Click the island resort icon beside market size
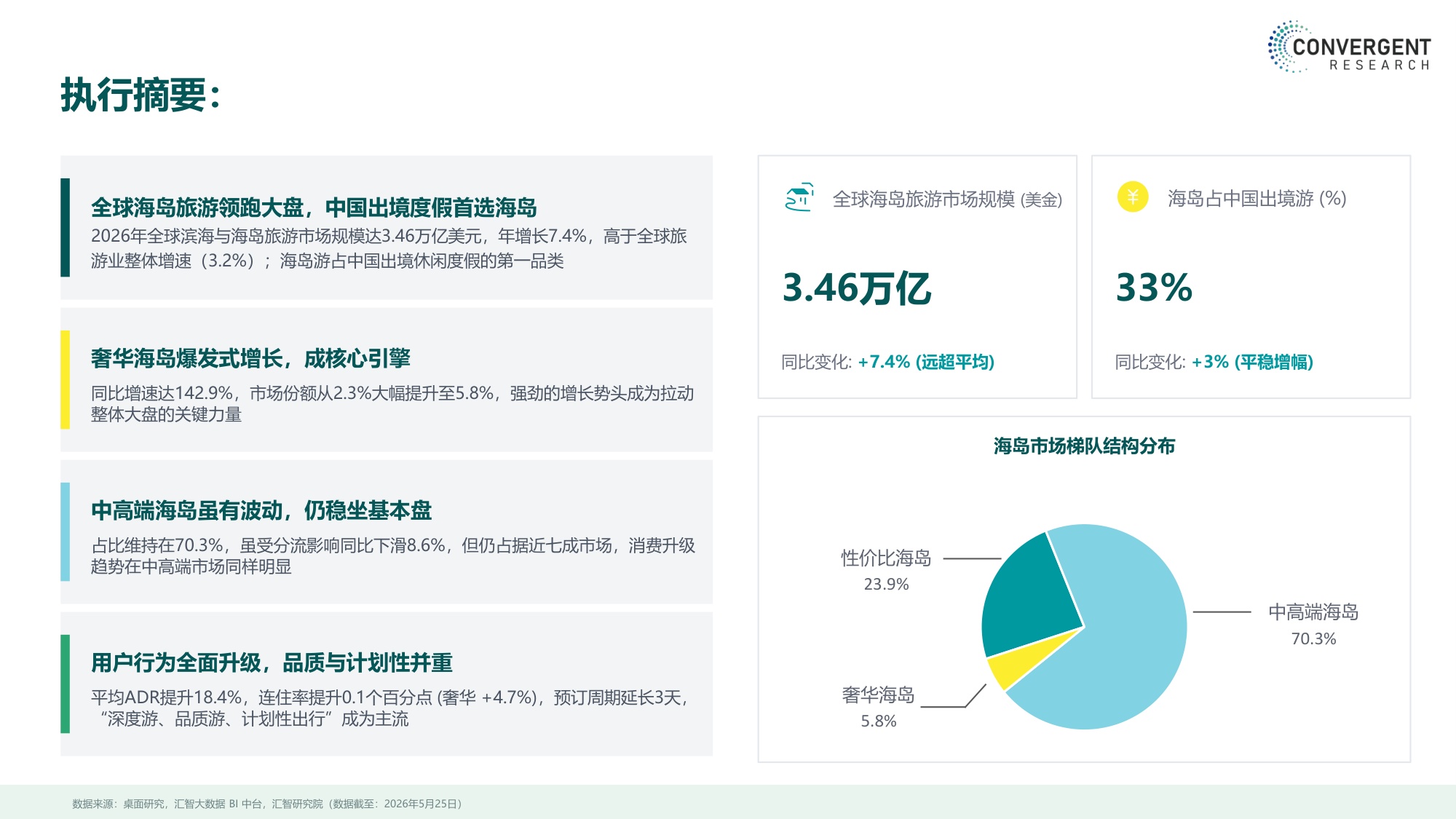The image size is (1456, 819). tap(799, 197)
